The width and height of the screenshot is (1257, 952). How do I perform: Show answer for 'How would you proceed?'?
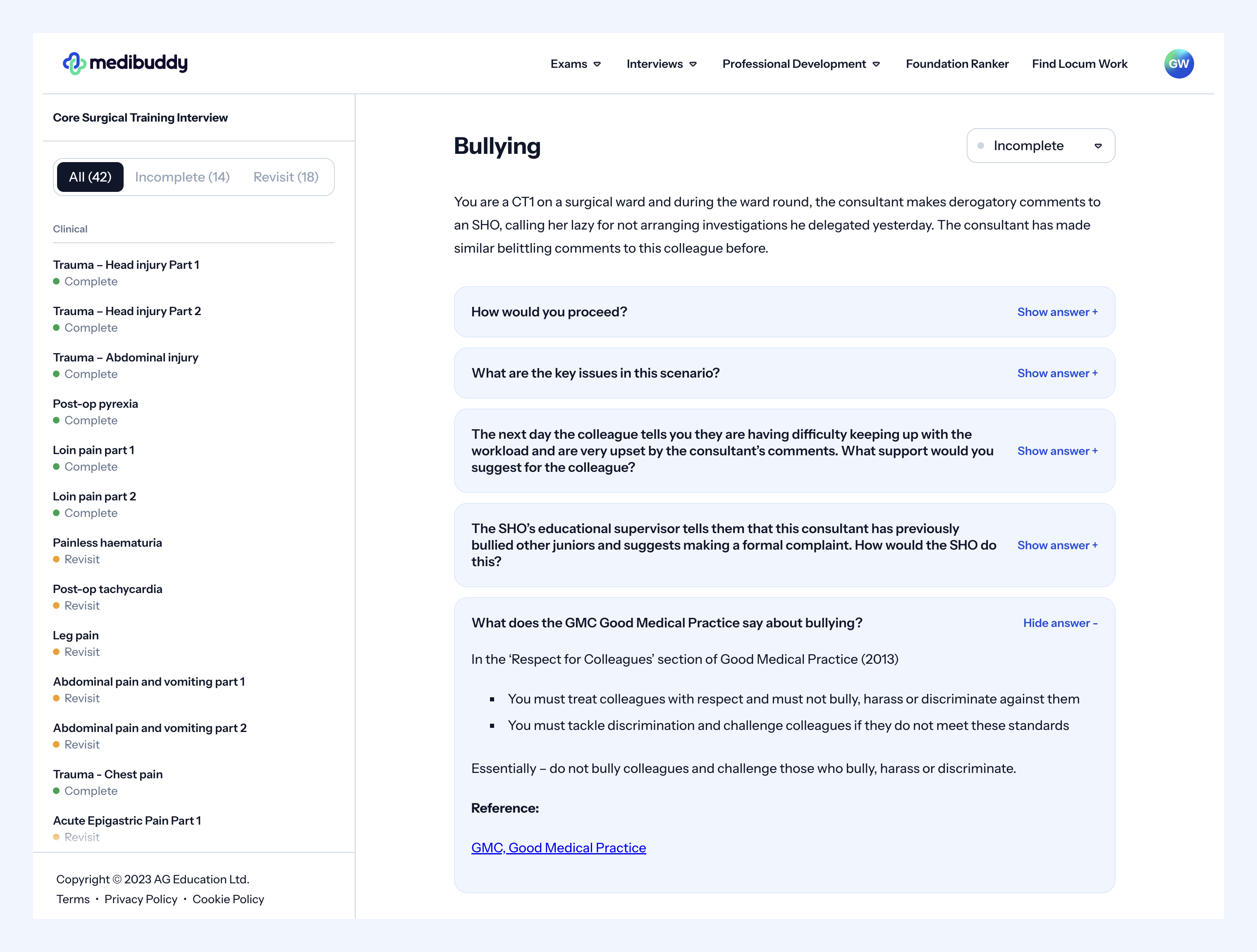pyautogui.click(x=1057, y=312)
